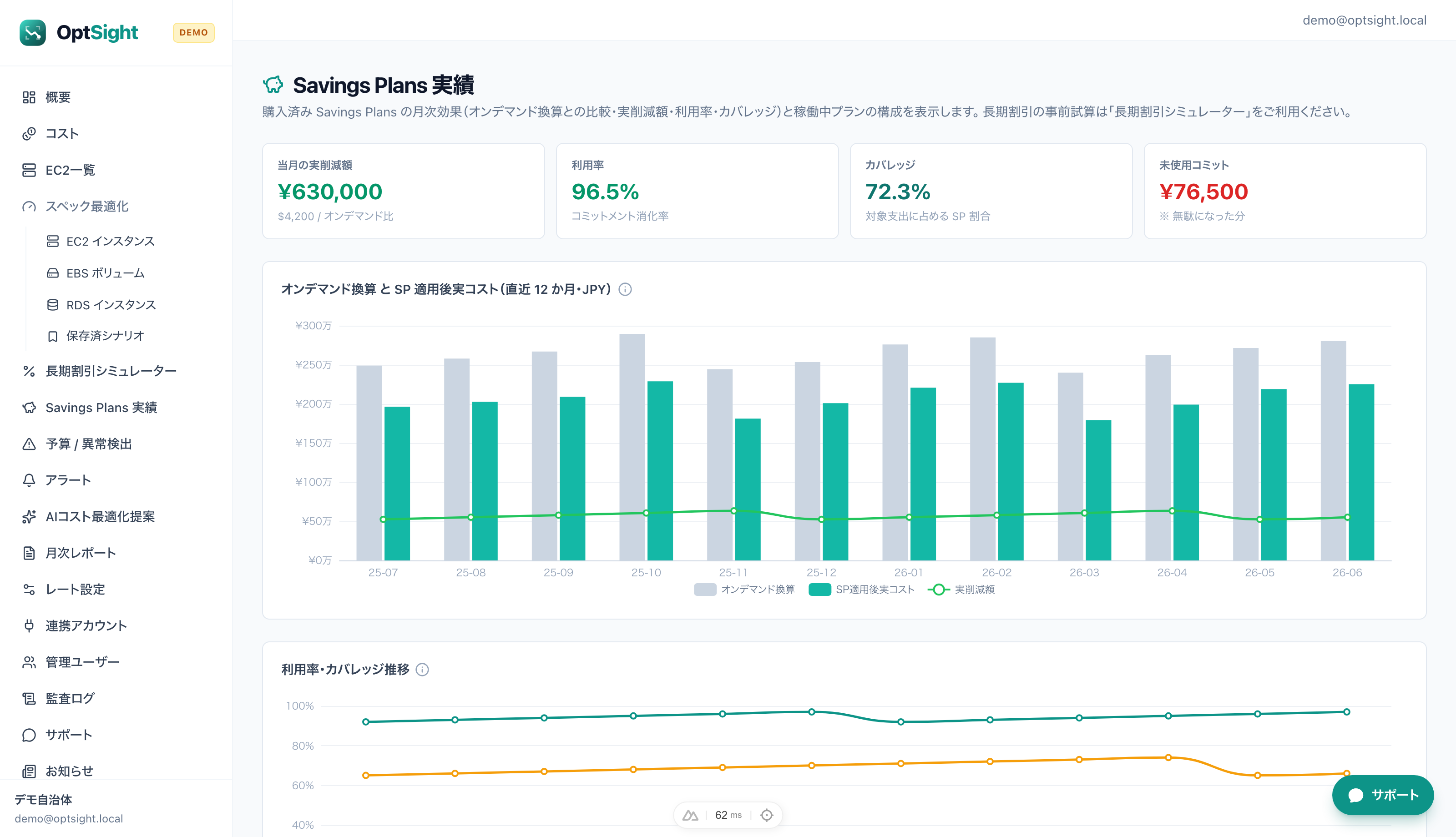Click カバレッジ value 72.3%
The width and height of the screenshot is (1456, 837).
tap(898, 192)
